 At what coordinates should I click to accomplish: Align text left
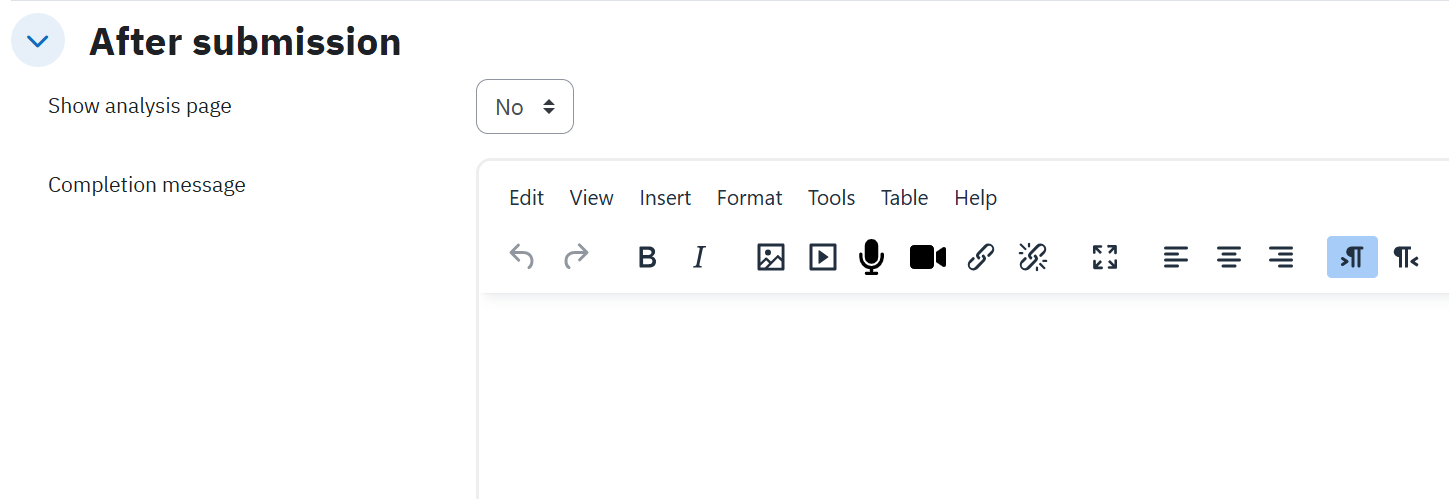(1177, 257)
